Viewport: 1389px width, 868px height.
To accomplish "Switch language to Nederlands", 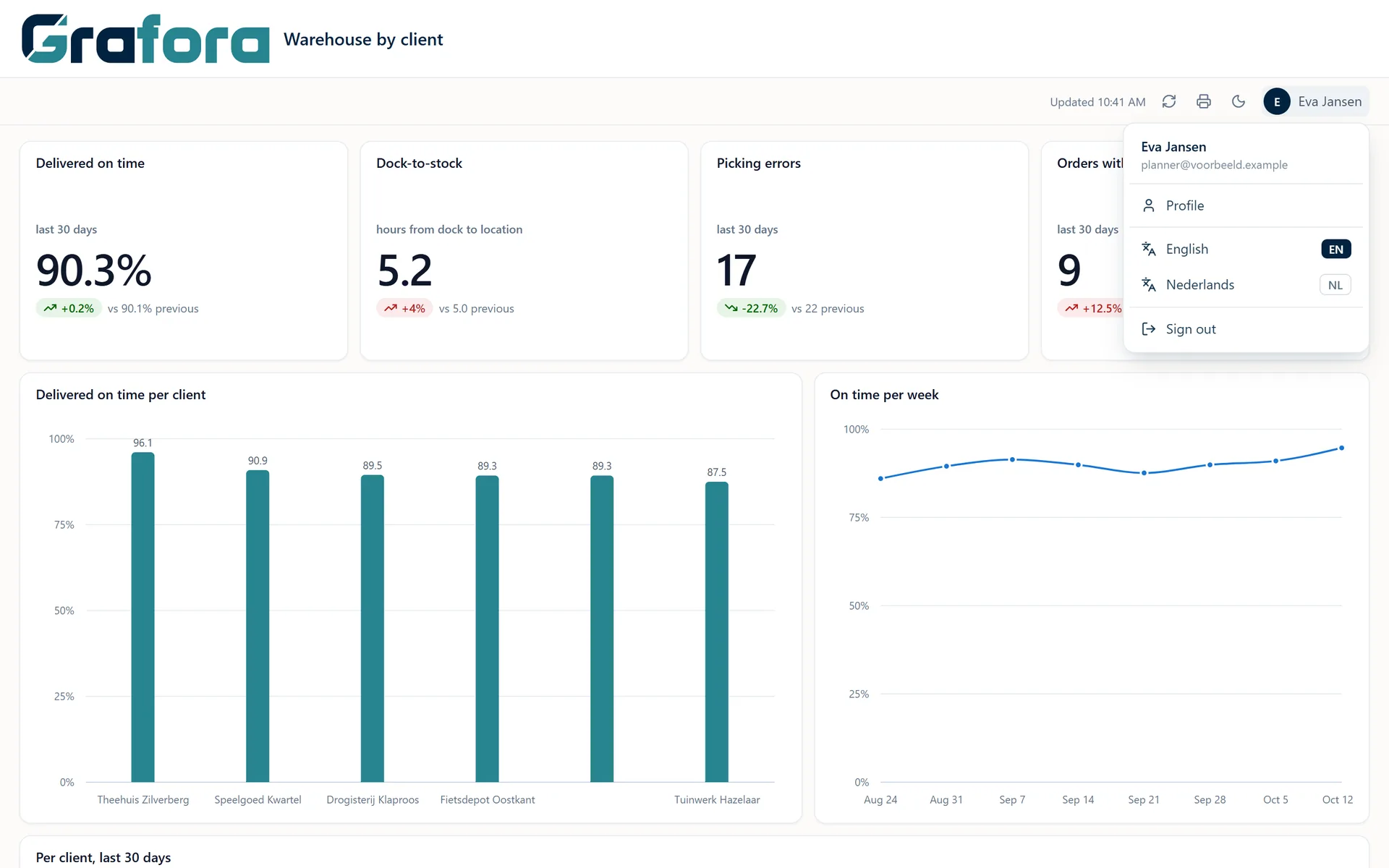I will (1246, 285).
